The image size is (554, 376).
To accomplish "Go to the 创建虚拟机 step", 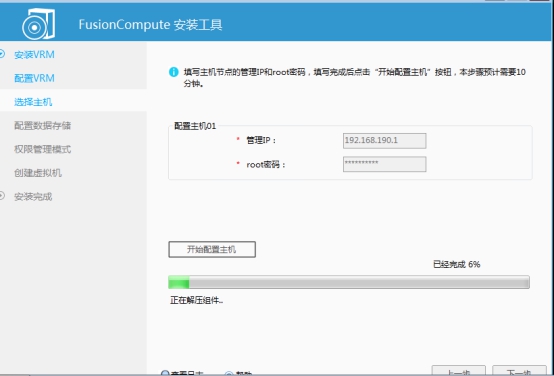I will pos(38,173).
